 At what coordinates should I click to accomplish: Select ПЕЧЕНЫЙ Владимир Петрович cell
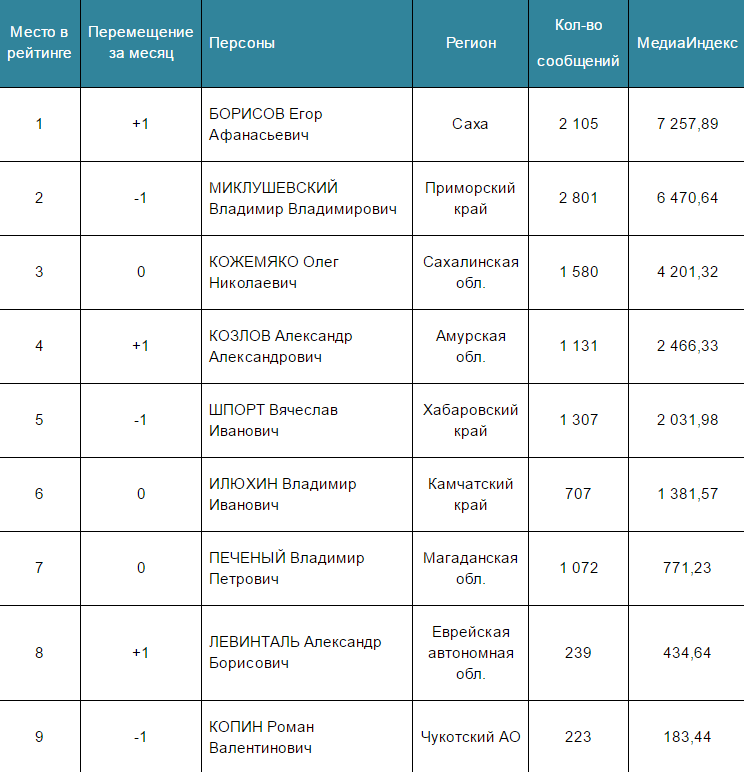[x=307, y=568]
